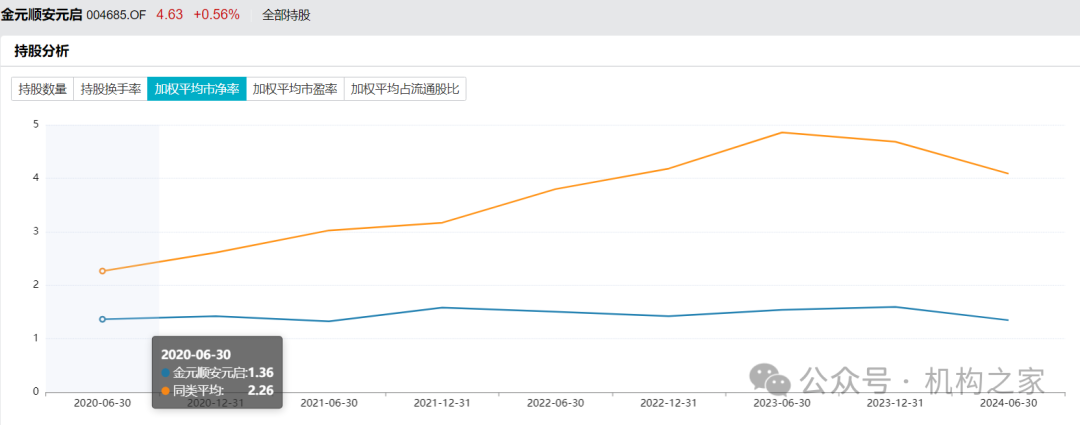Click the 2022-06-30 x-axis label

(555, 404)
